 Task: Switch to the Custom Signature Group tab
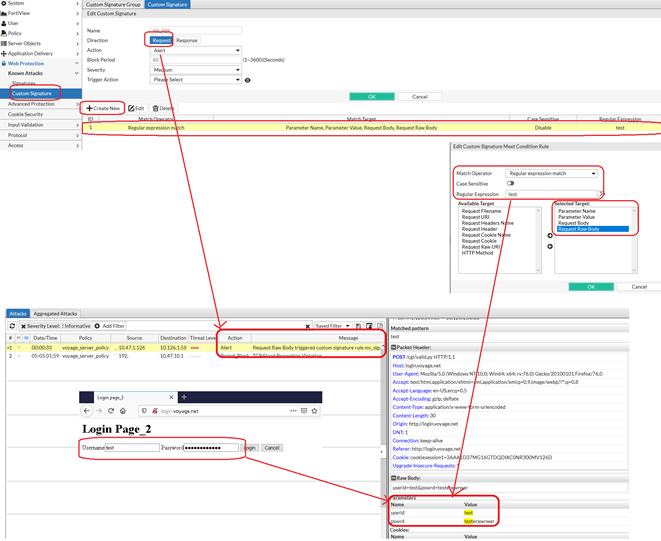point(113,4)
